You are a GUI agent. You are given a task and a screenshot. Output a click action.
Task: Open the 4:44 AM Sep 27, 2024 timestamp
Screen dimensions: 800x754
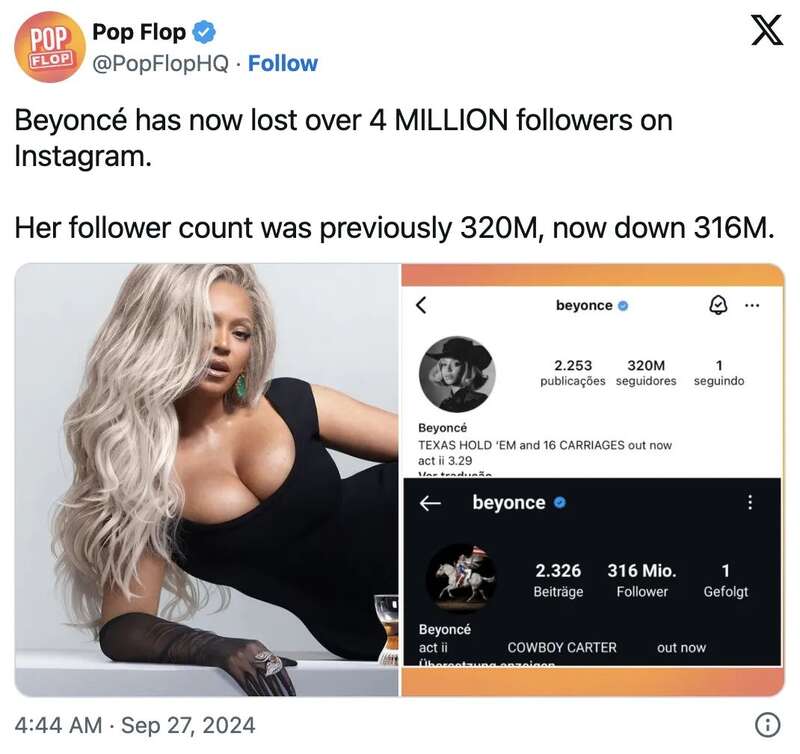click(x=135, y=725)
